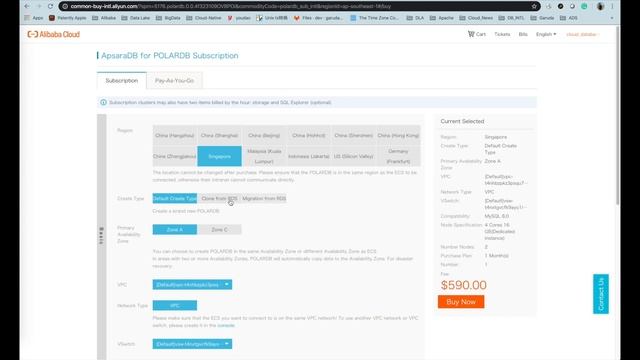Open the Data Lake bookmarks folder
This screenshot has height=360, width=640.
coord(136,18)
